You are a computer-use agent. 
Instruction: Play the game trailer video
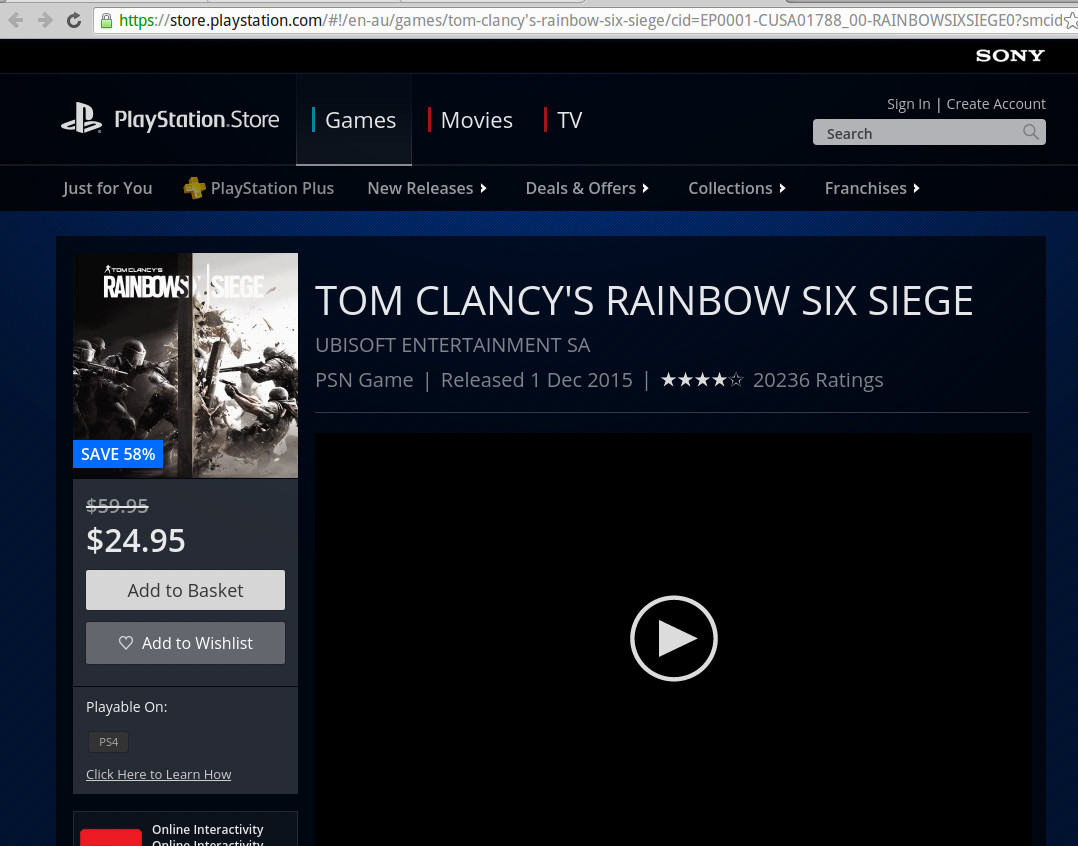pyautogui.click(x=674, y=638)
